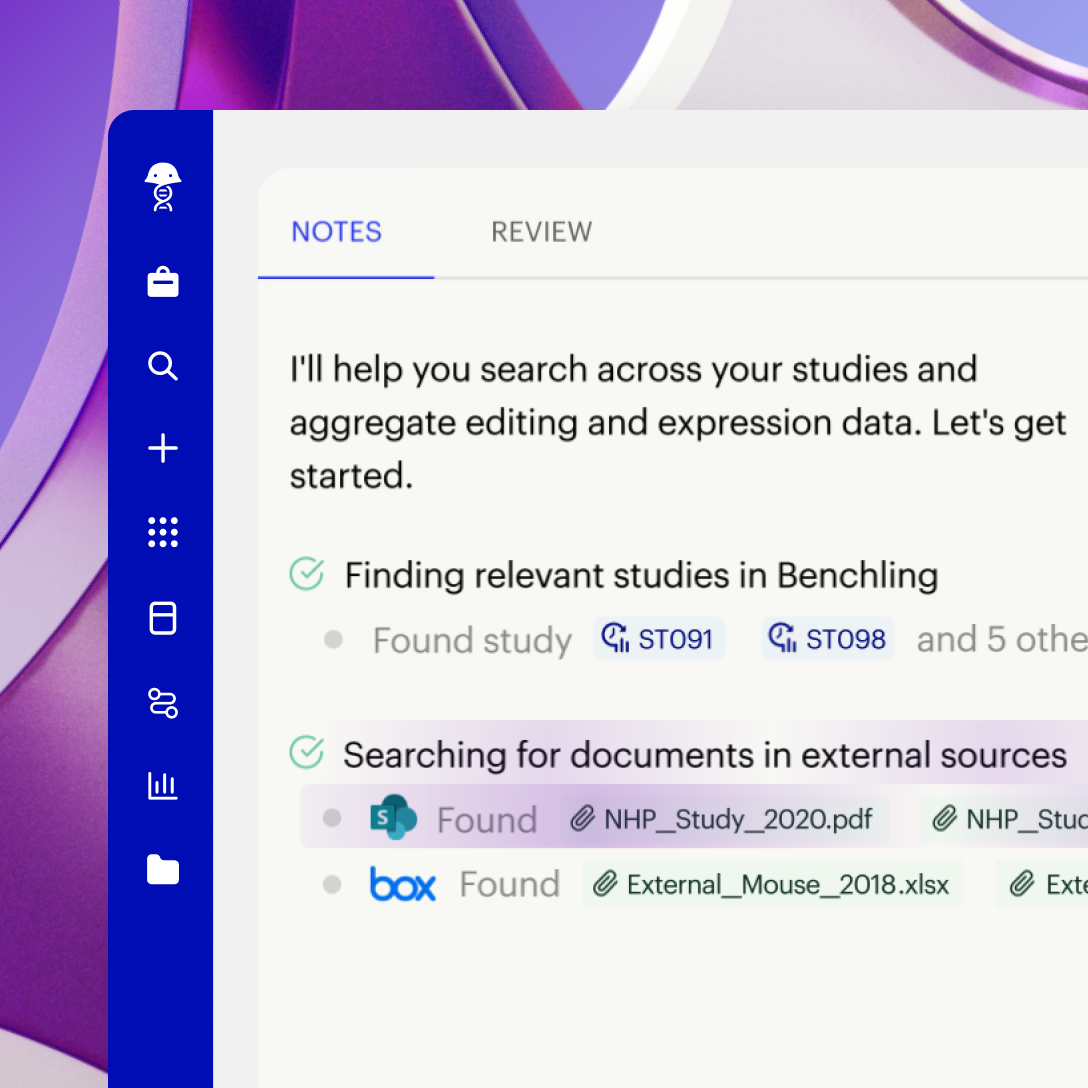Image resolution: width=1088 pixels, height=1088 pixels.
Task: Open the inventory box icon in sidebar
Action: (163, 618)
